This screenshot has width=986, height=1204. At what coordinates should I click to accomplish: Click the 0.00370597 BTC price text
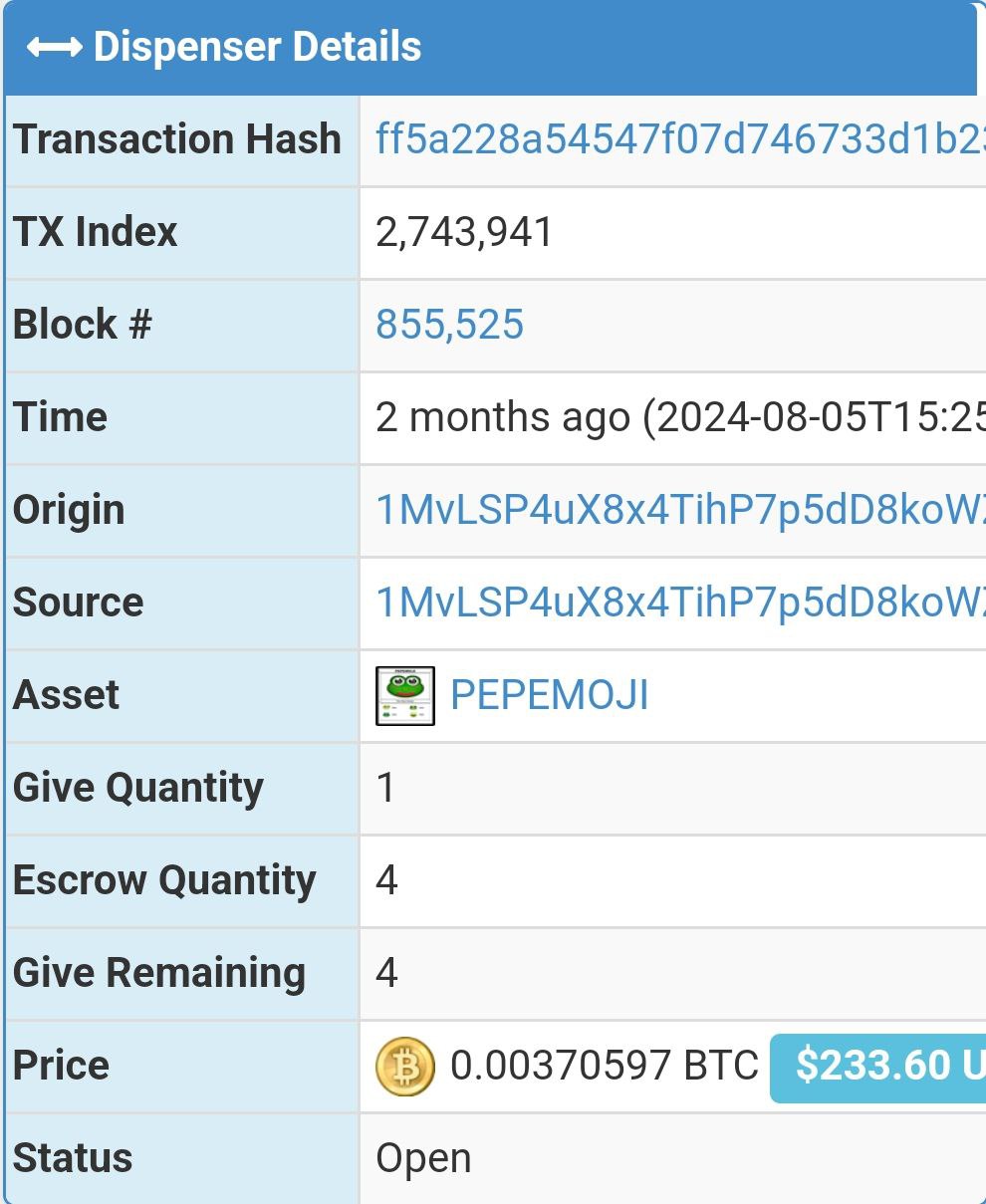click(605, 1066)
